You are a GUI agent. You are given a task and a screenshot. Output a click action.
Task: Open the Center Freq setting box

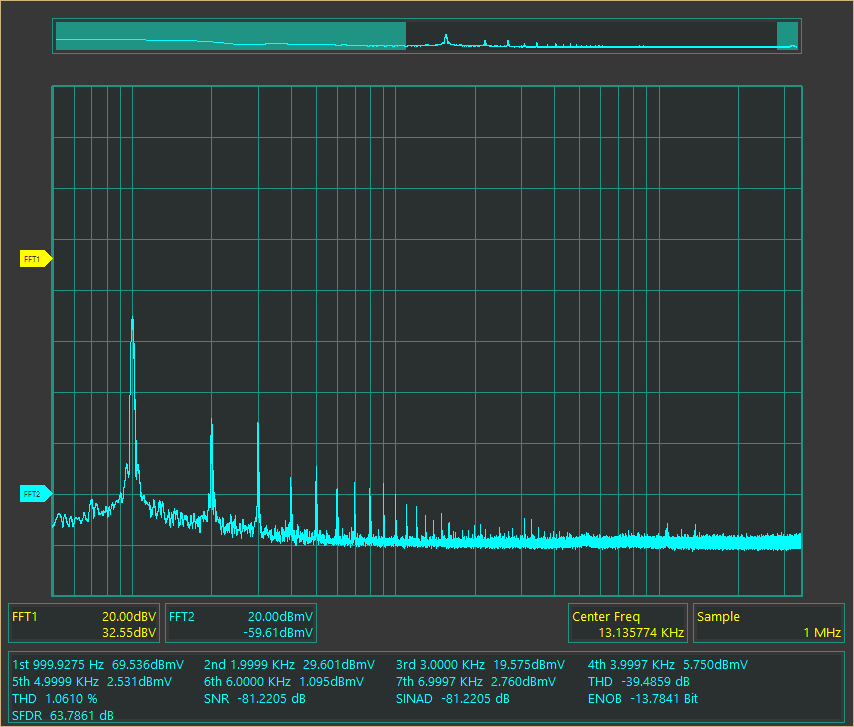627,624
